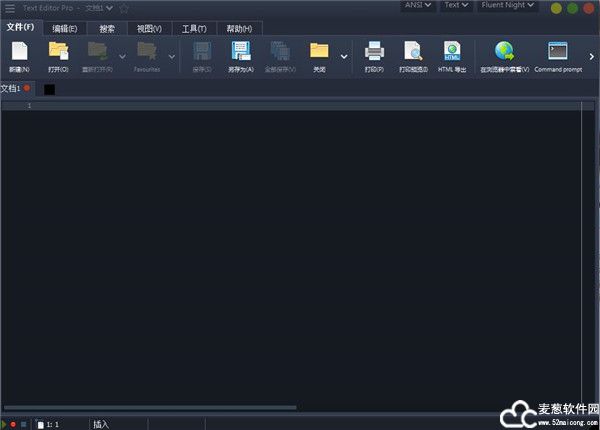Open the 视图(V) ribbon tab

(150, 28)
